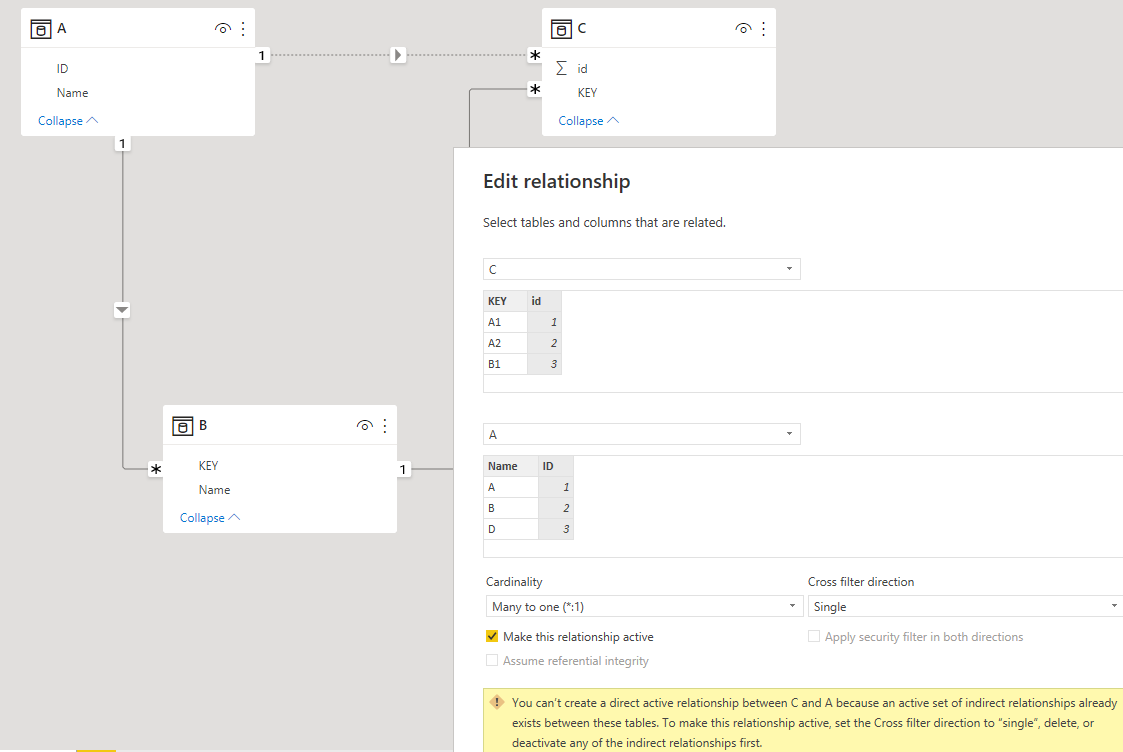Click table B's table icon

183,425
